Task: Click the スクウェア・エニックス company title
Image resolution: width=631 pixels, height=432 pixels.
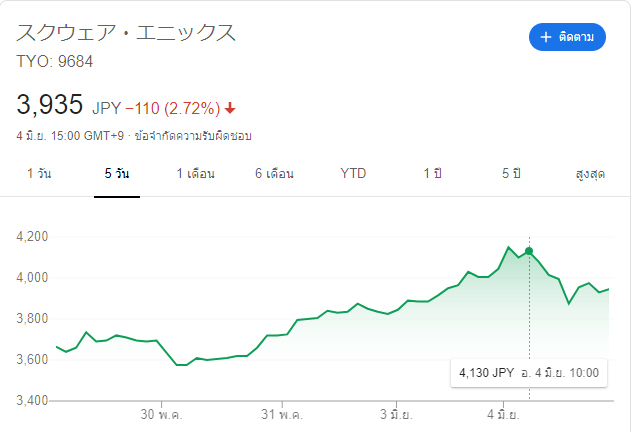Action: point(126,33)
